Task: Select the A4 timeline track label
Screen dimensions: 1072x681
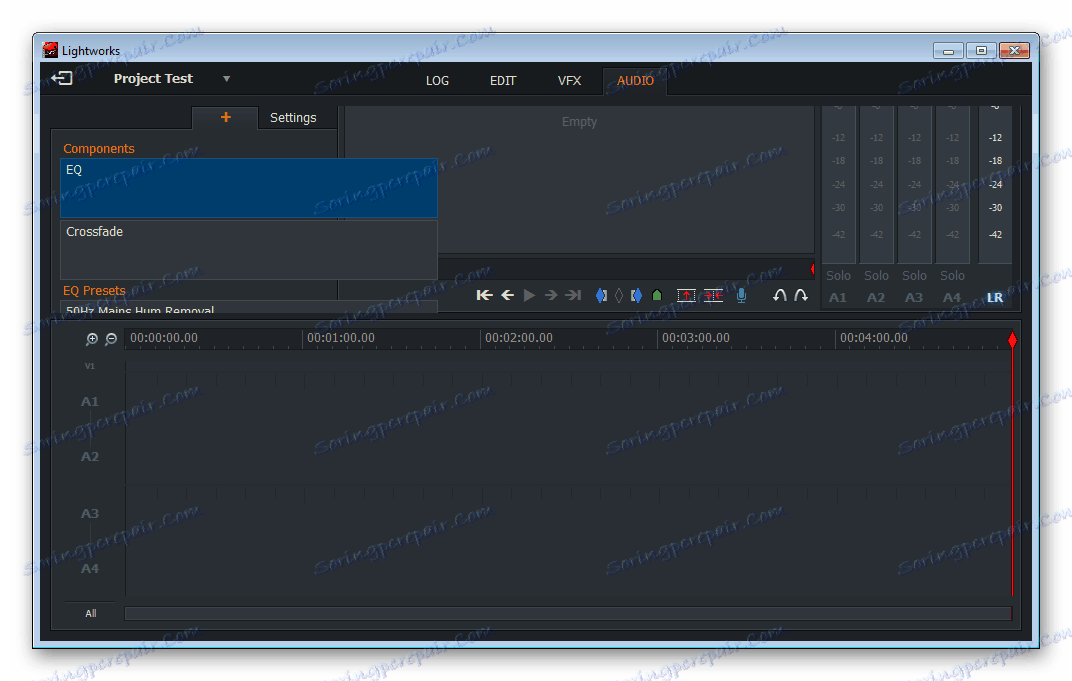Action: point(90,569)
